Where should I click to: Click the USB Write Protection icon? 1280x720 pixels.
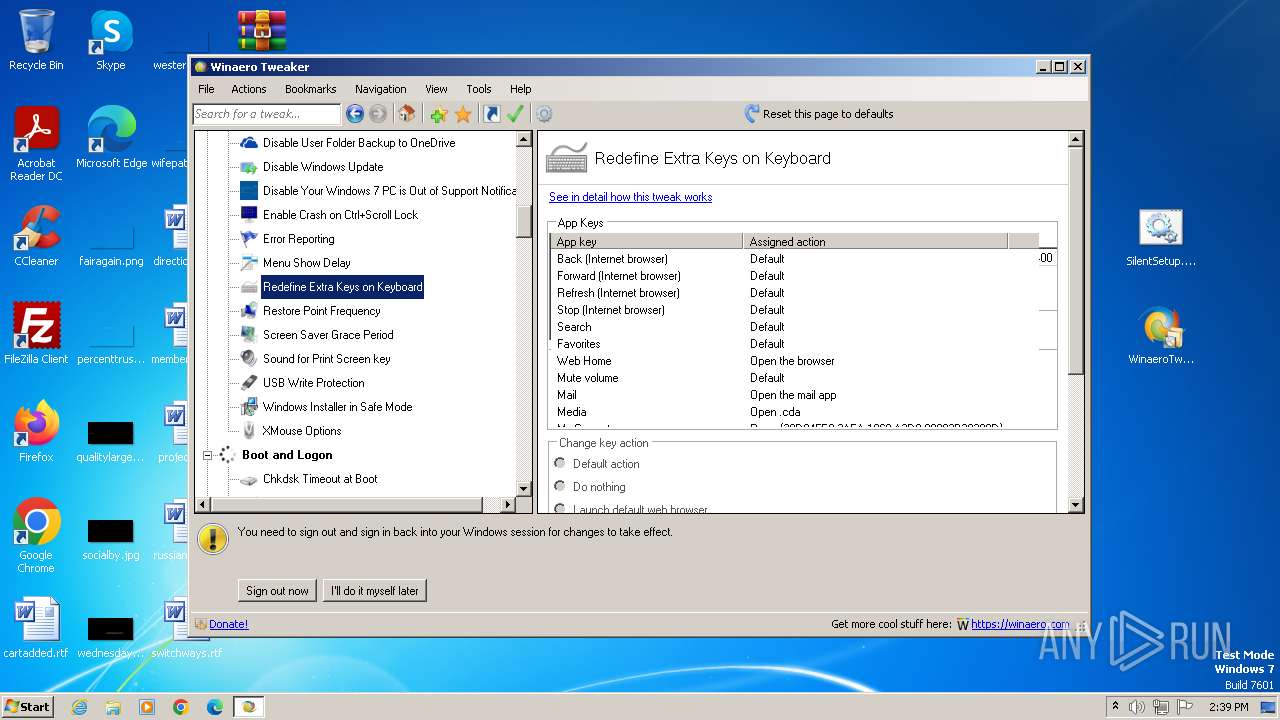[x=249, y=383]
